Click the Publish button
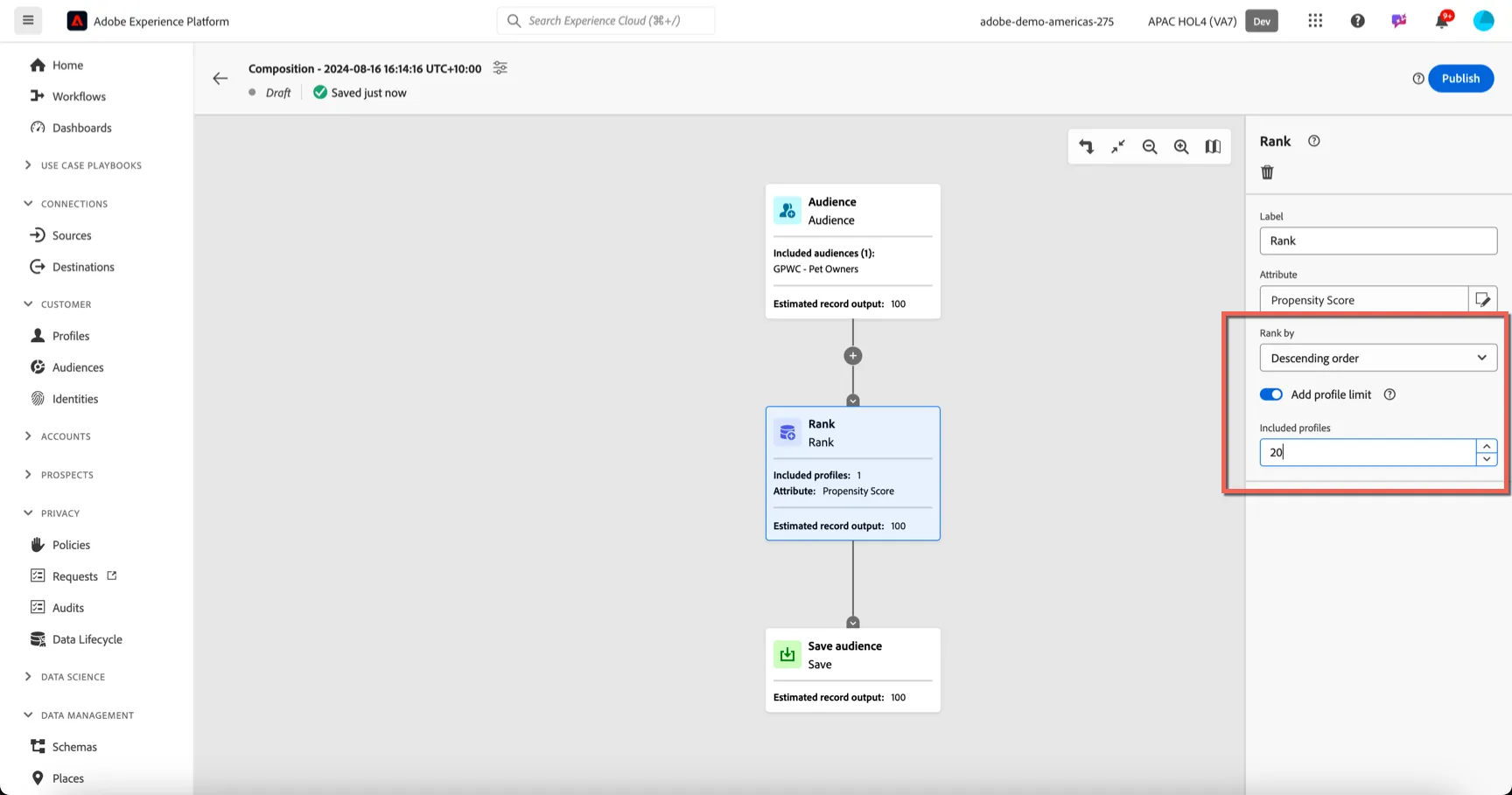Screen dimensions: 1512x795 tap(1460, 79)
